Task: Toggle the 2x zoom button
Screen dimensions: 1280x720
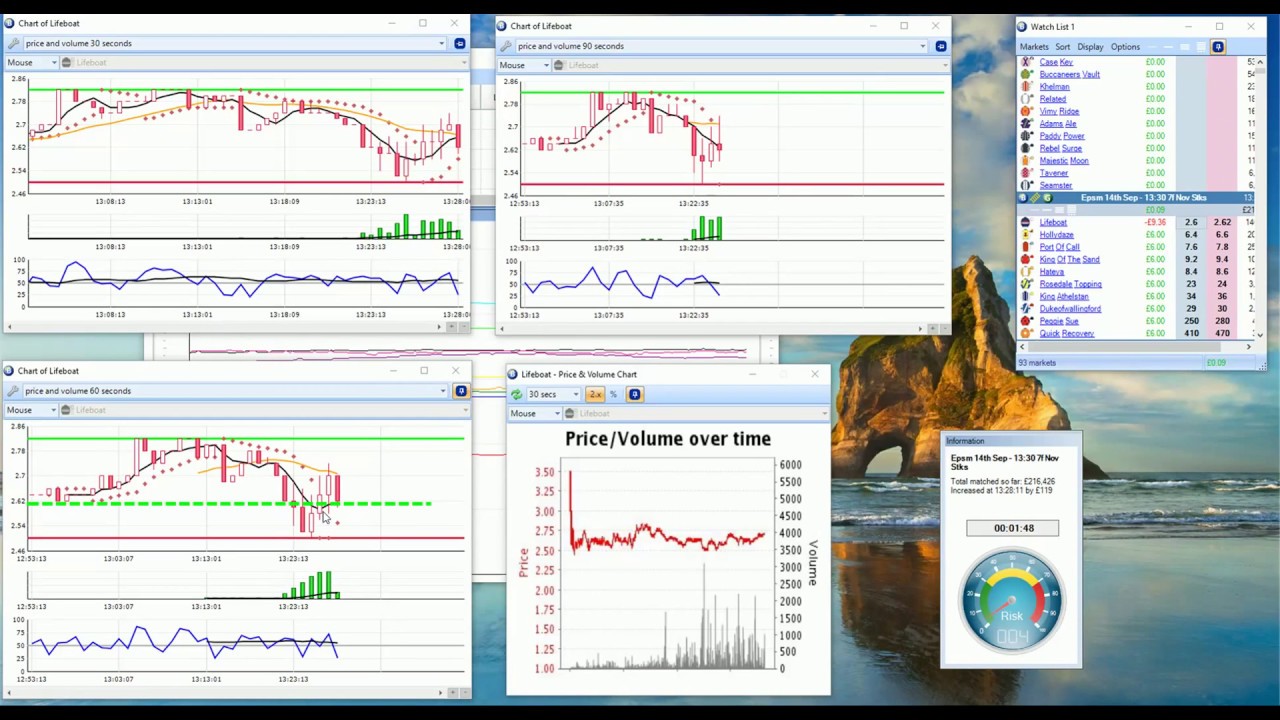Action: pos(596,394)
